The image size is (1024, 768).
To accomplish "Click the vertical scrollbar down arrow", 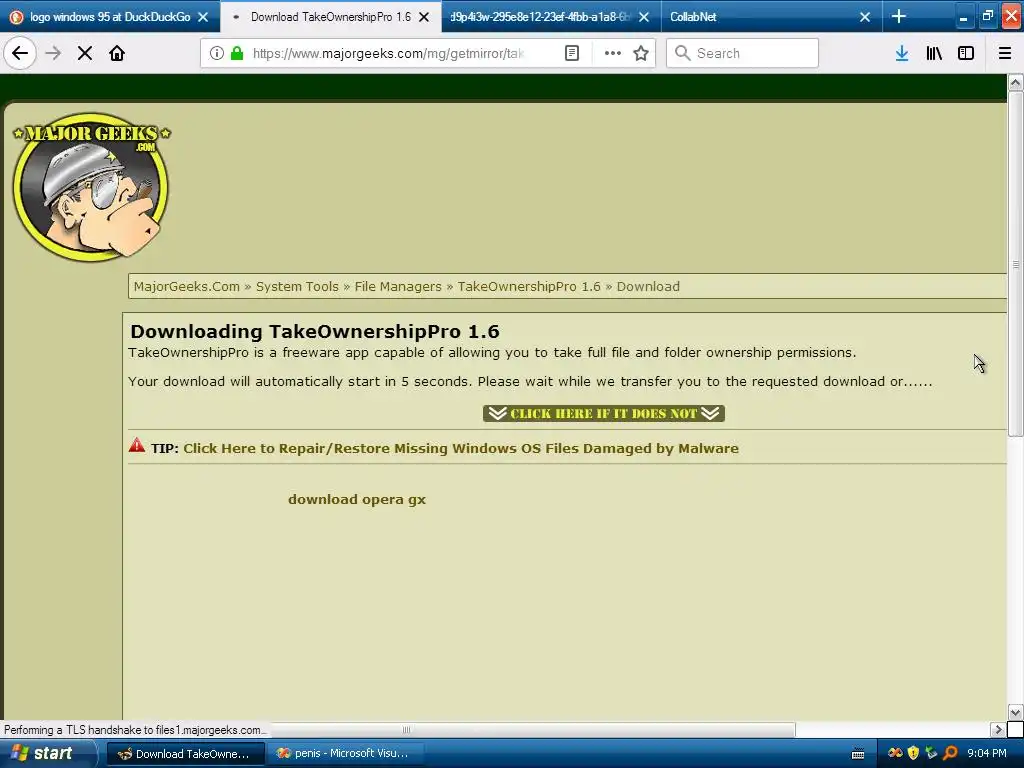I will [x=1015, y=712].
